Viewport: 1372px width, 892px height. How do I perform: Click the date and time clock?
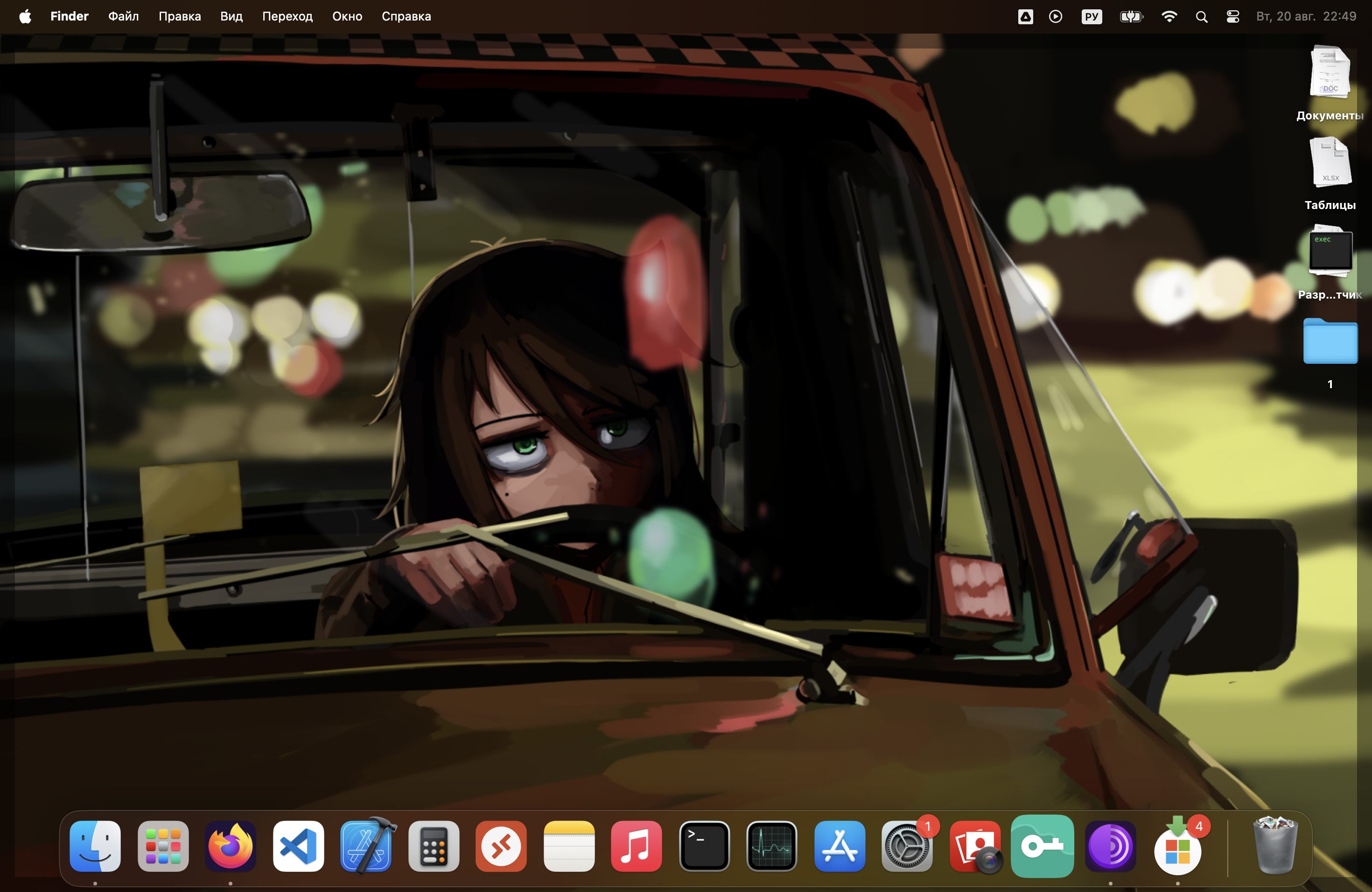pyautogui.click(x=1306, y=17)
